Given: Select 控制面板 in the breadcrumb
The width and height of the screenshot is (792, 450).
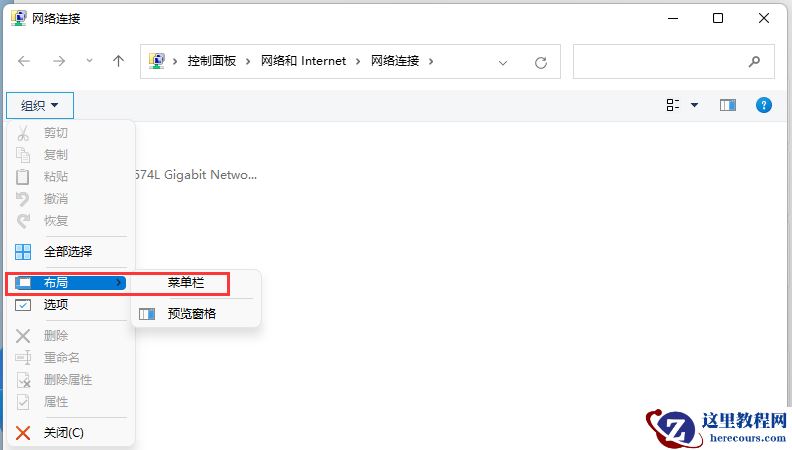Looking at the screenshot, I should pos(212,61).
